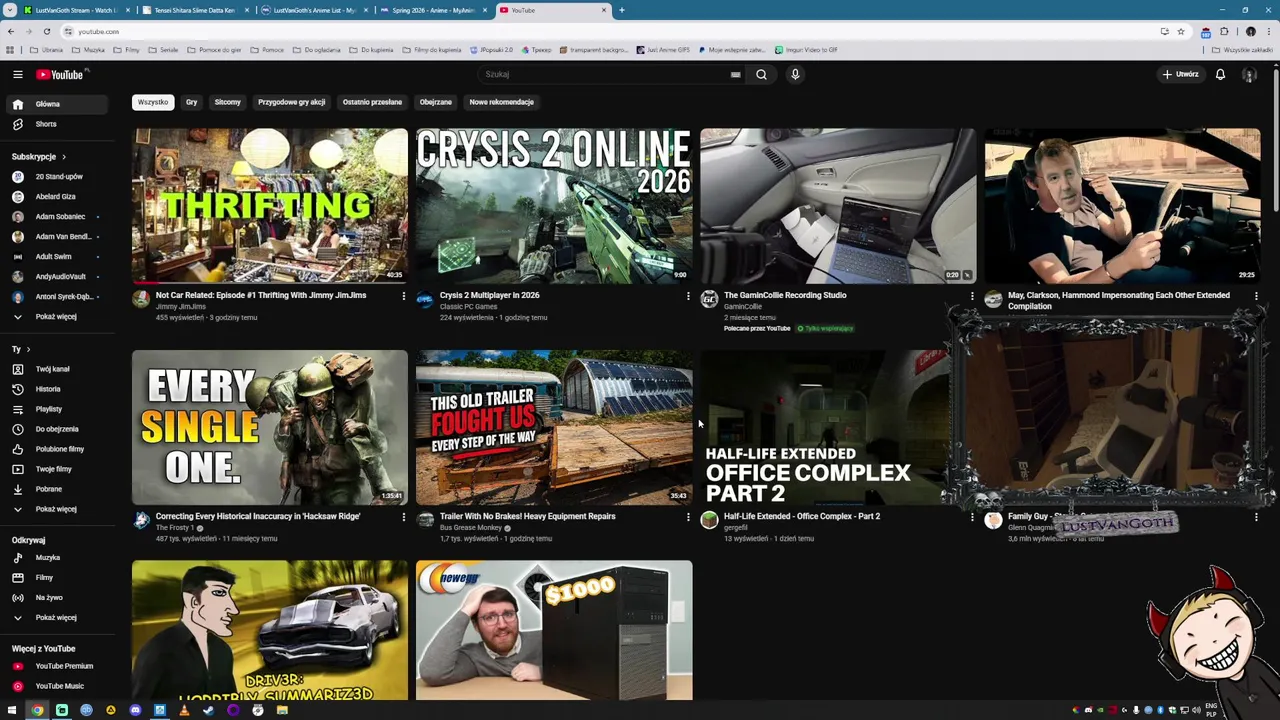This screenshot has width=1280, height=720.
Task: Open Discord from the taskbar
Action: (x=135, y=710)
